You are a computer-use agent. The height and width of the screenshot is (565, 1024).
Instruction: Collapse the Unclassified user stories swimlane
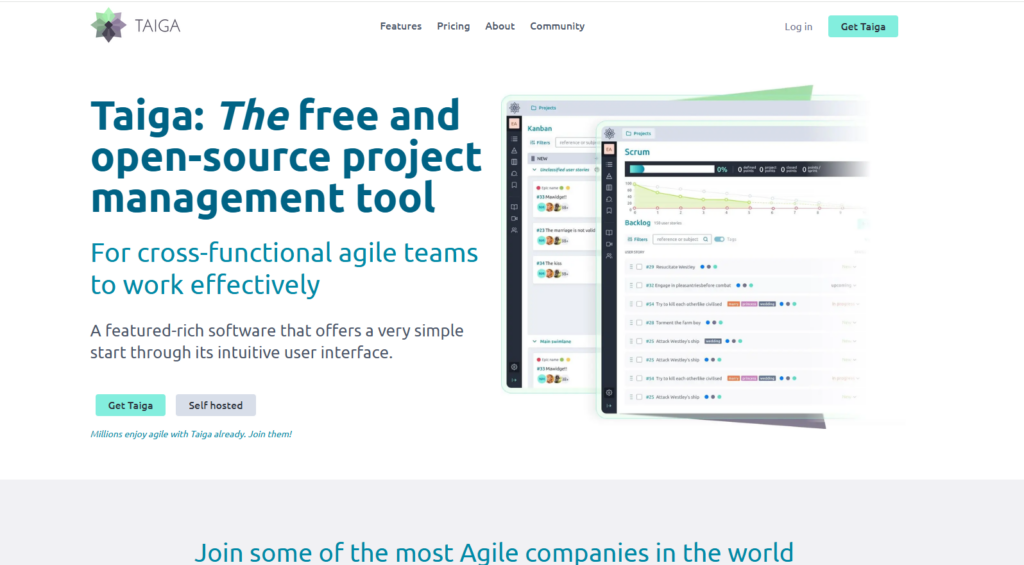[533, 171]
